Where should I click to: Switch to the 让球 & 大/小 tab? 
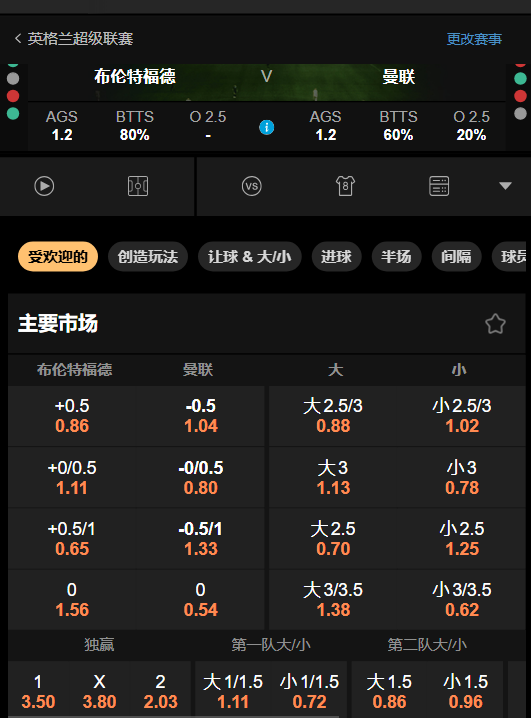pos(249,256)
